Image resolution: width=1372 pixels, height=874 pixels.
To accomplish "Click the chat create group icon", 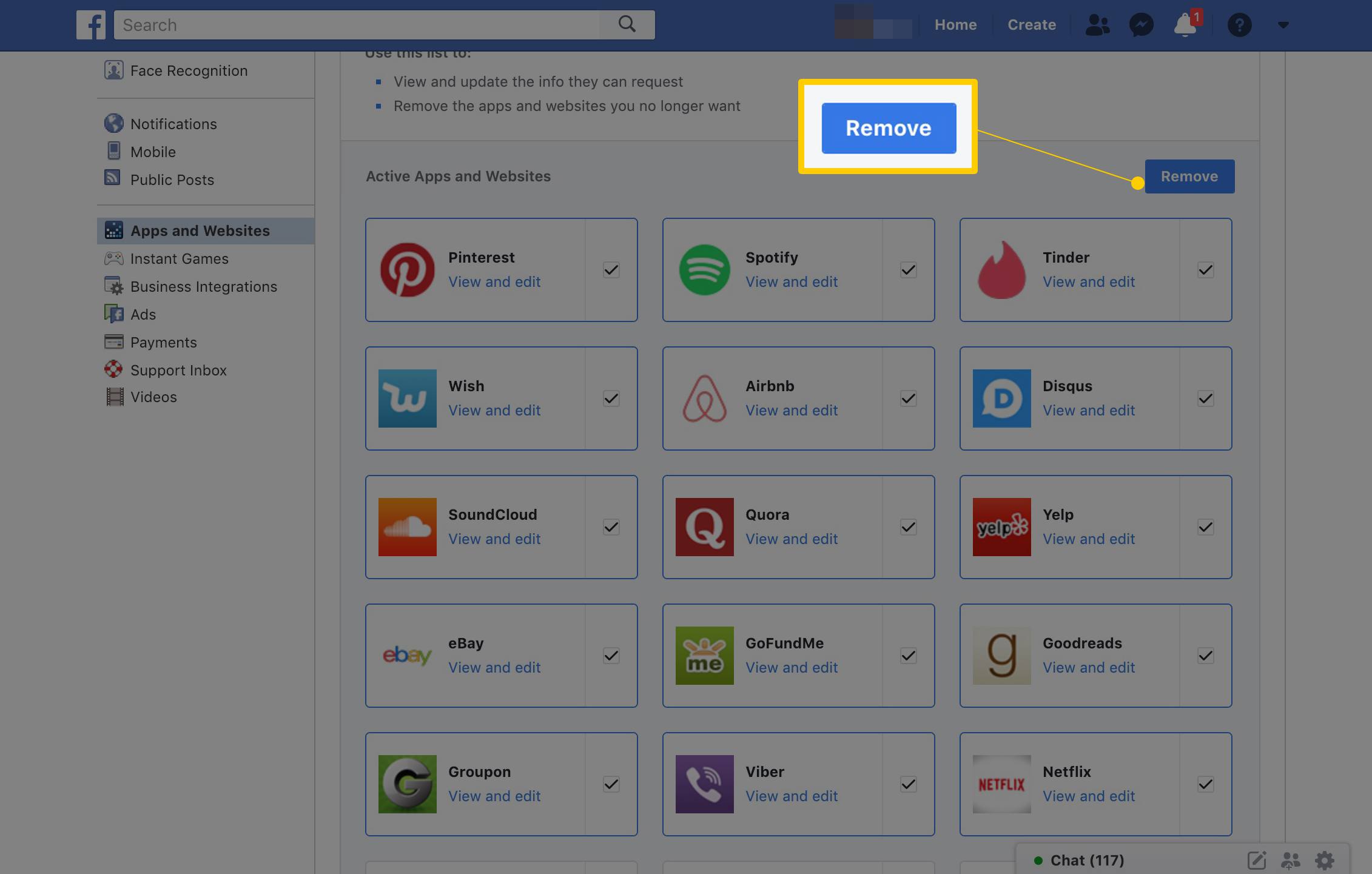I will click(x=1291, y=860).
